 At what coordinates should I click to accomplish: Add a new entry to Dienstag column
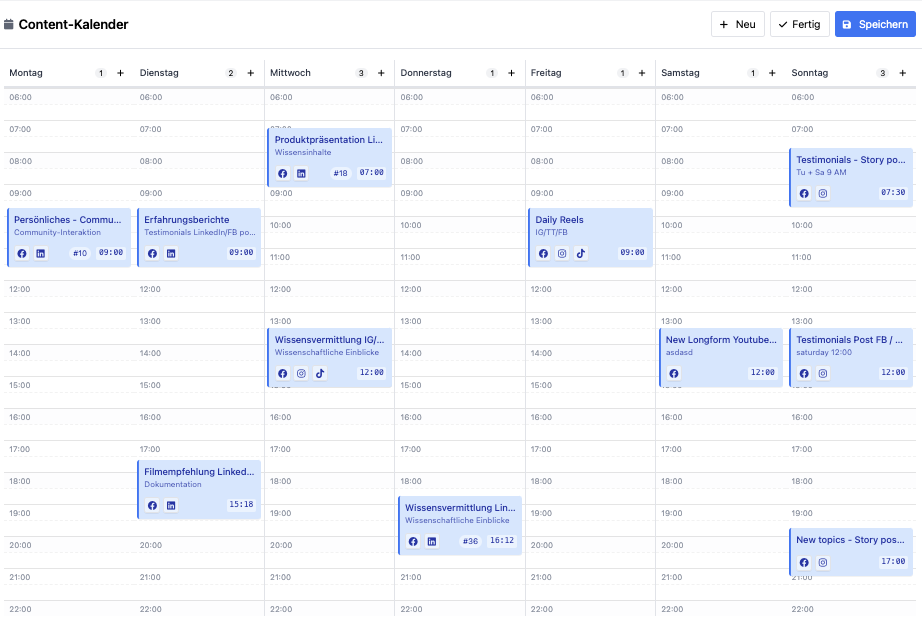tap(251, 73)
